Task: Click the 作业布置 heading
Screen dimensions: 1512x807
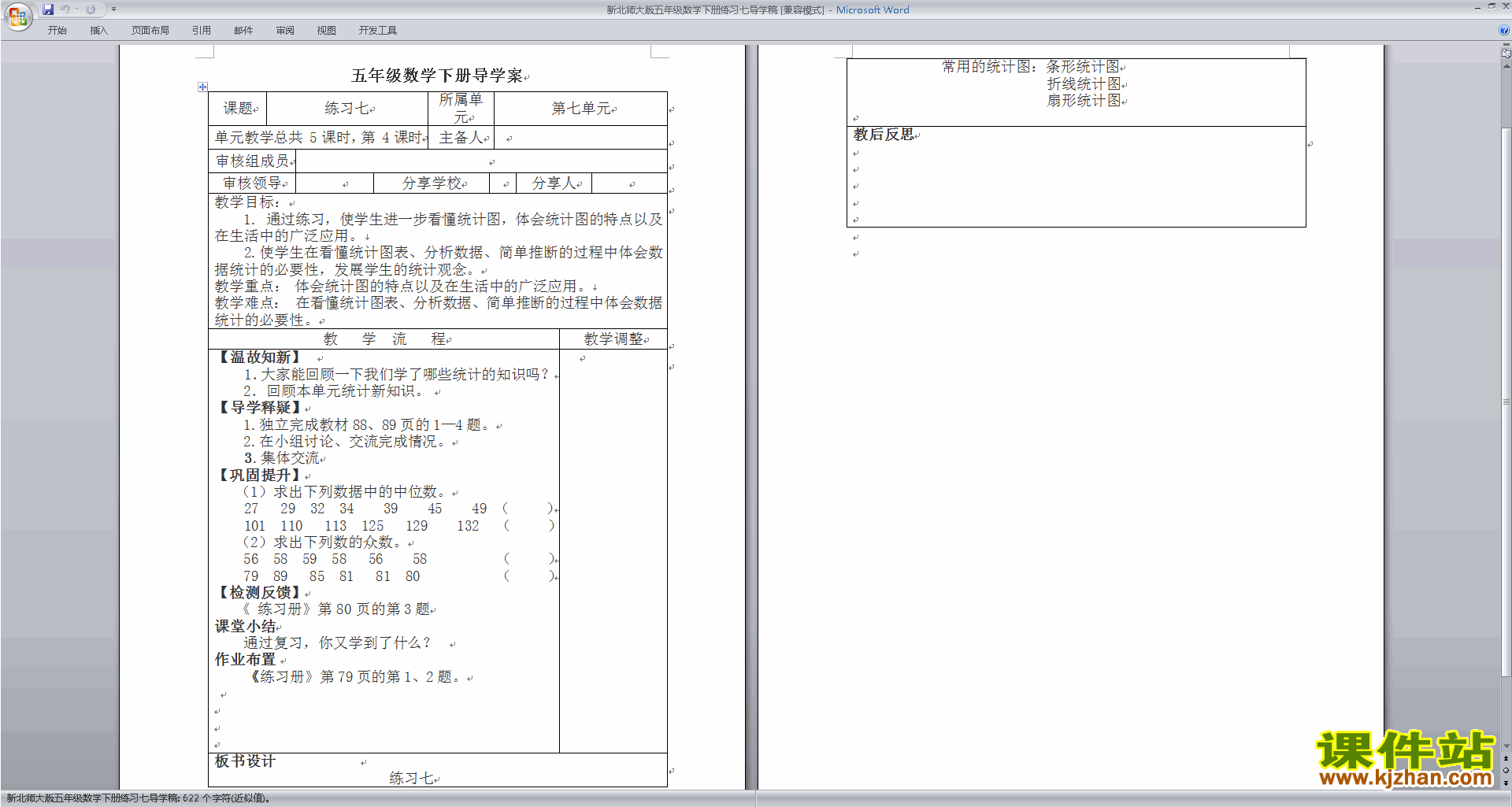Action: [x=246, y=660]
